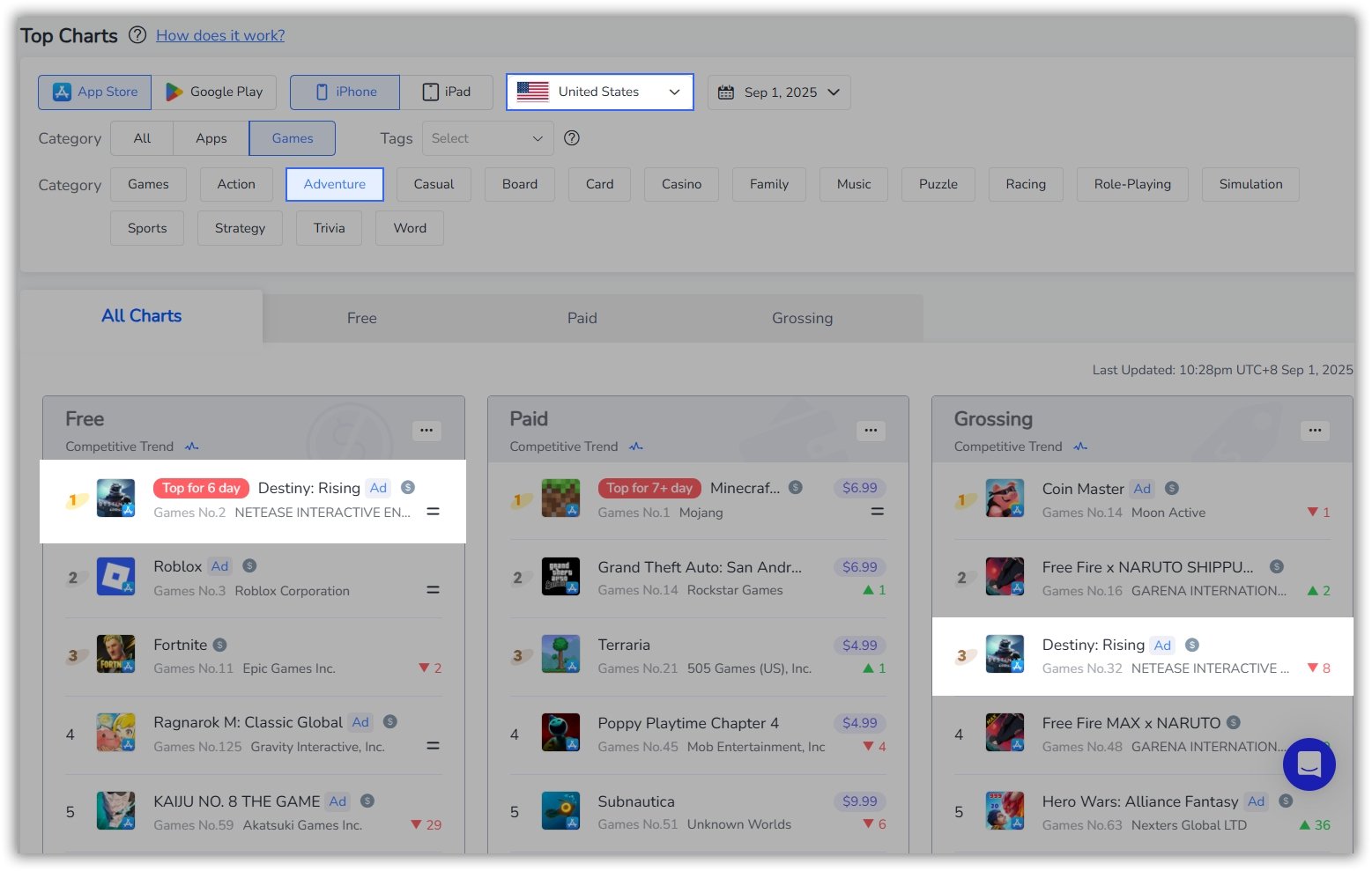Open the Fortnite app icon
Screen dimensions: 1372x871
coord(115,654)
